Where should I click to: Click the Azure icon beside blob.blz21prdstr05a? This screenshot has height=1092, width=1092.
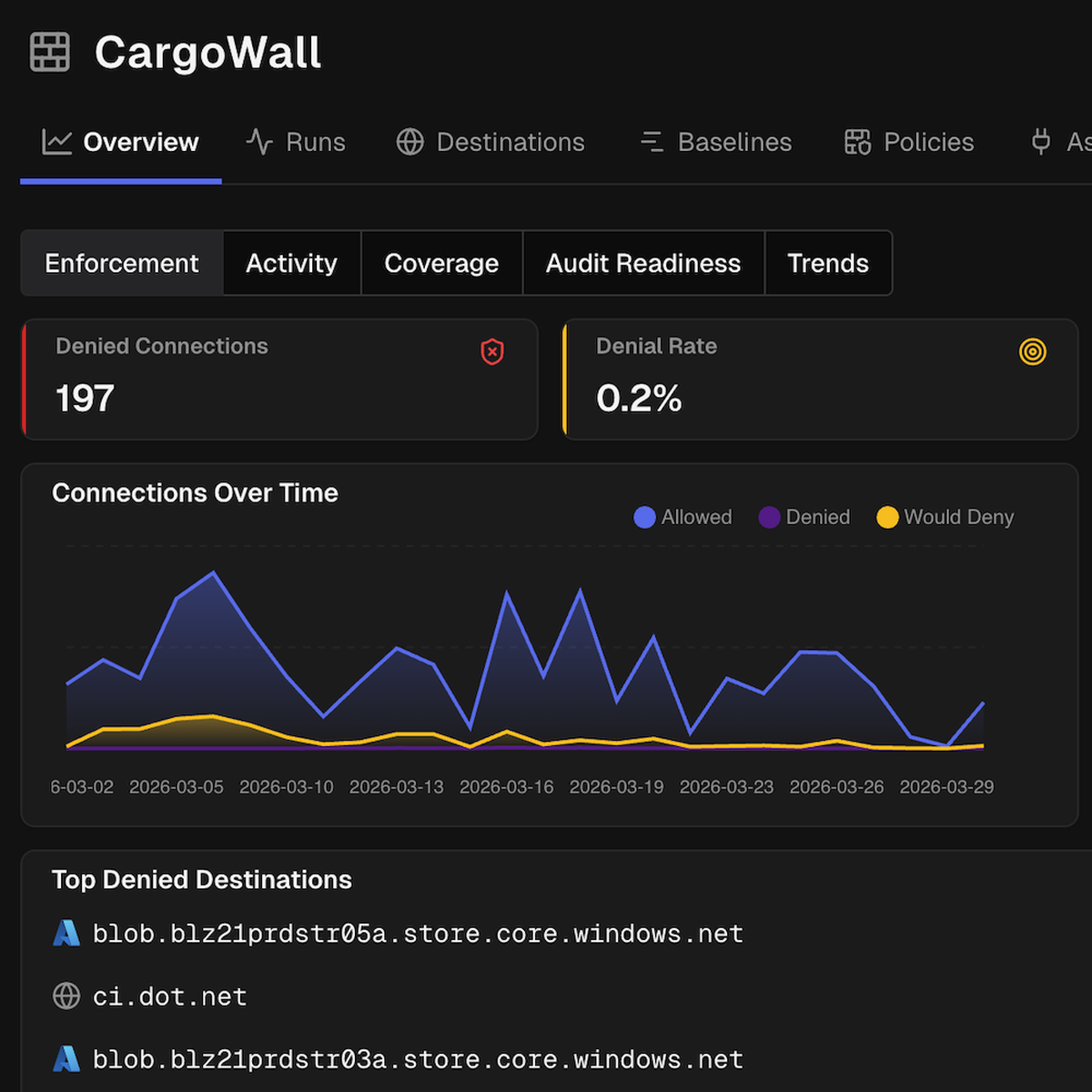pos(66,934)
